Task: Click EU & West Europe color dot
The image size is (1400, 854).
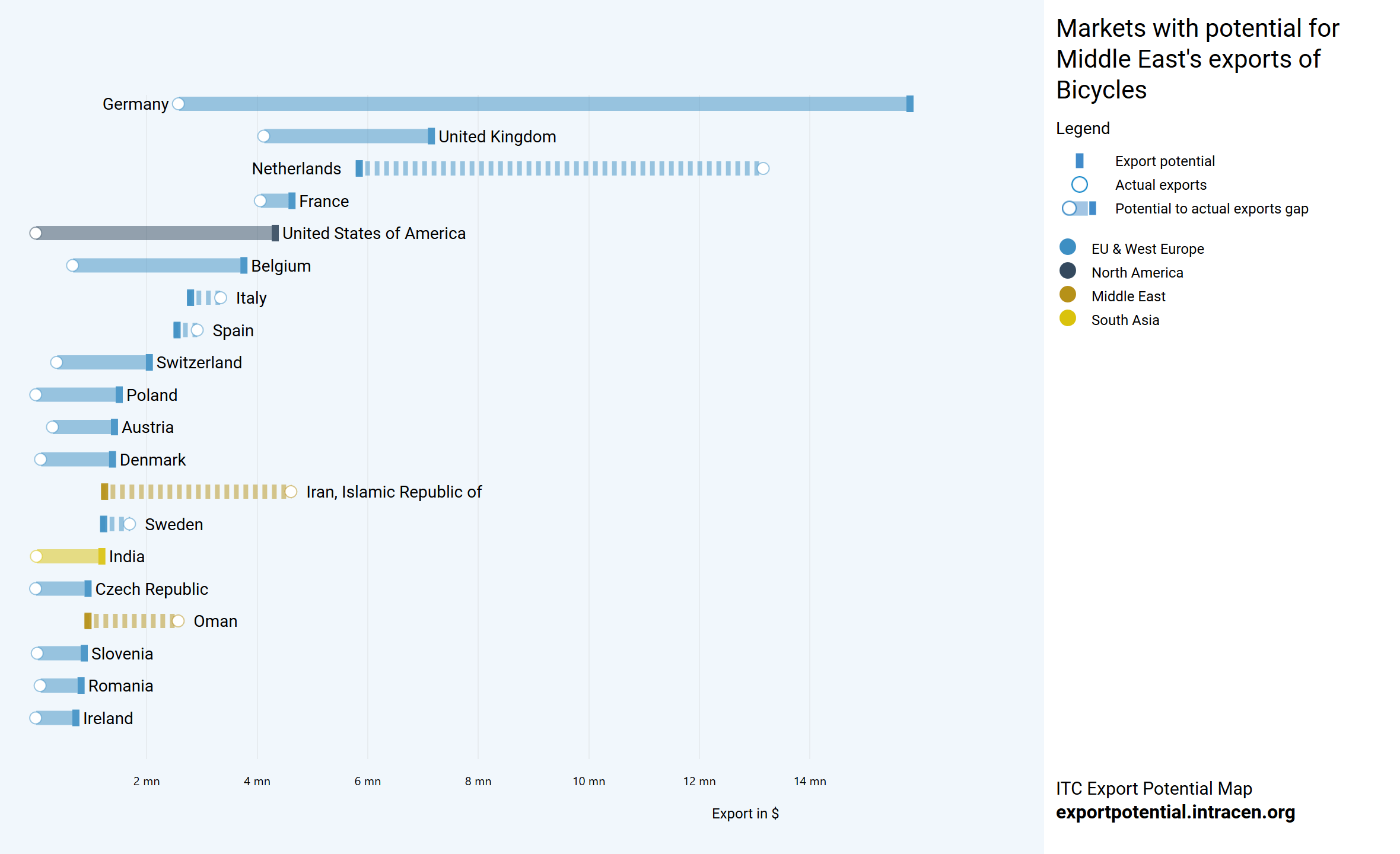Action: (x=1067, y=247)
